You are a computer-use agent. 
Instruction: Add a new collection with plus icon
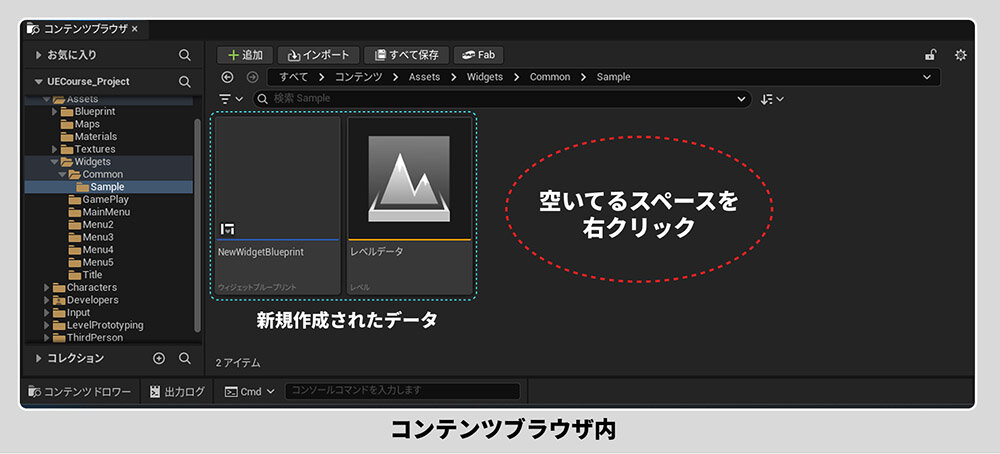click(159, 358)
